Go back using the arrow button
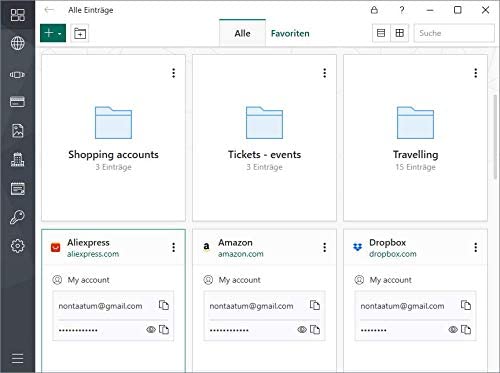Screen dimensions: 500x373 [49, 10]
